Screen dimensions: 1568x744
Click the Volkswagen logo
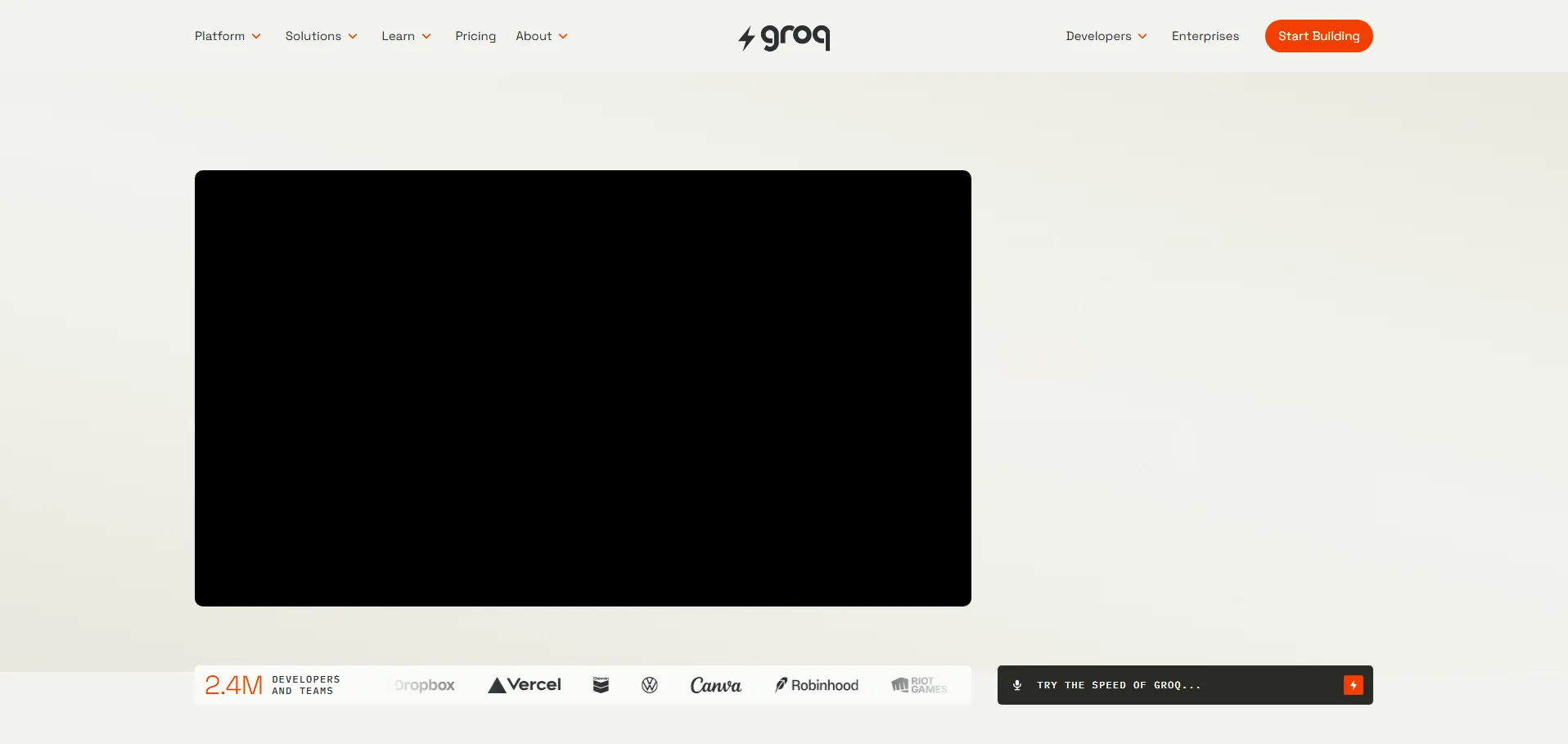pos(650,685)
